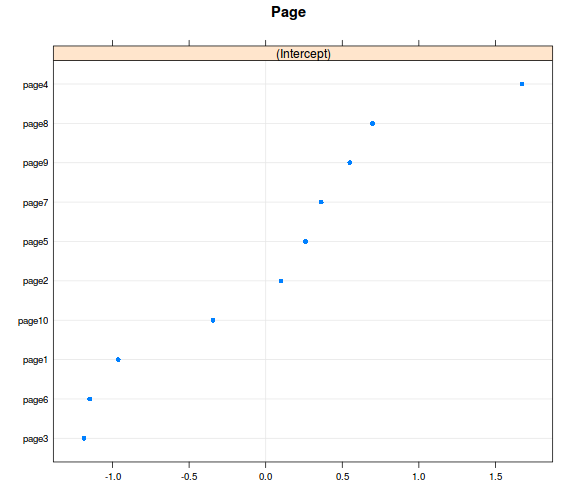Click the page2 row label
The width and height of the screenshot is (576, 504).
pos(35,281)
